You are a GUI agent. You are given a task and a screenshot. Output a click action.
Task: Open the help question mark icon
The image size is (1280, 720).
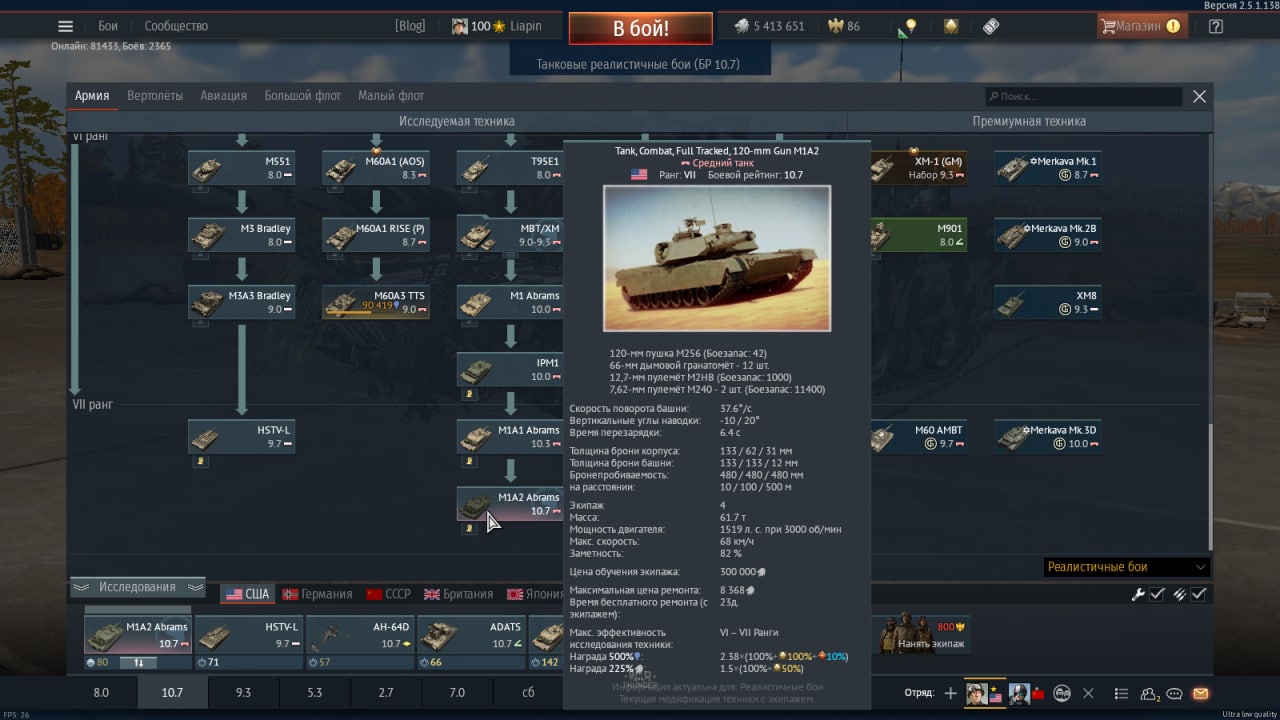[x=1216, y=26]
